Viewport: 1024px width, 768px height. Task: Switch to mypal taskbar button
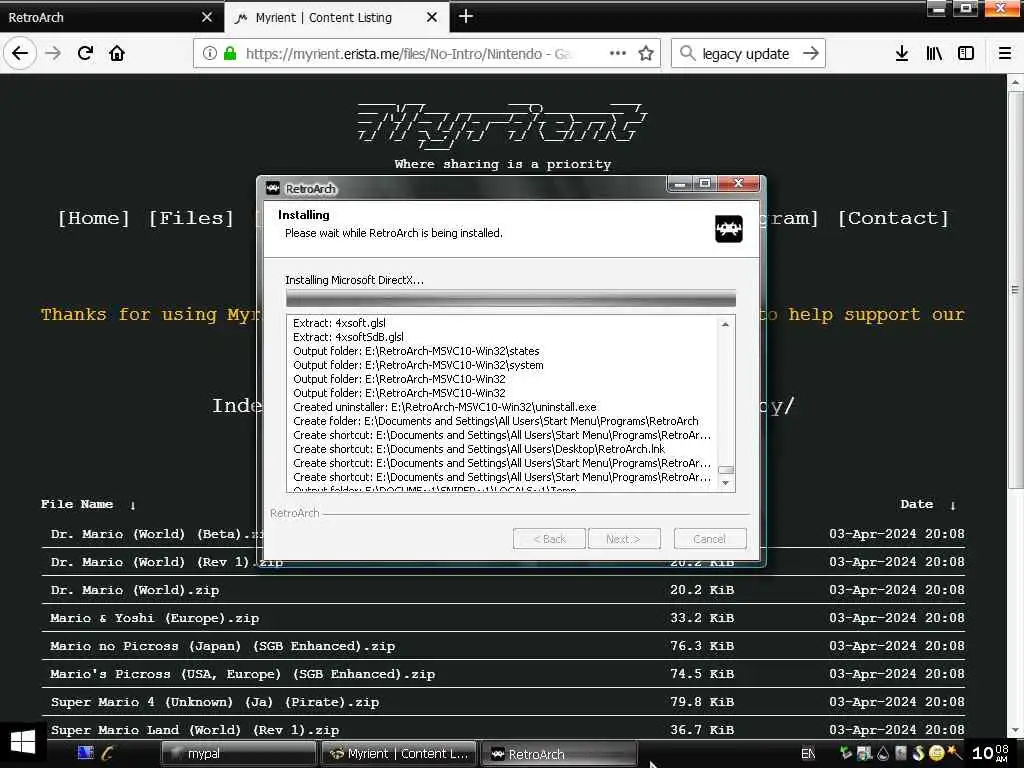tap(238, 754)
